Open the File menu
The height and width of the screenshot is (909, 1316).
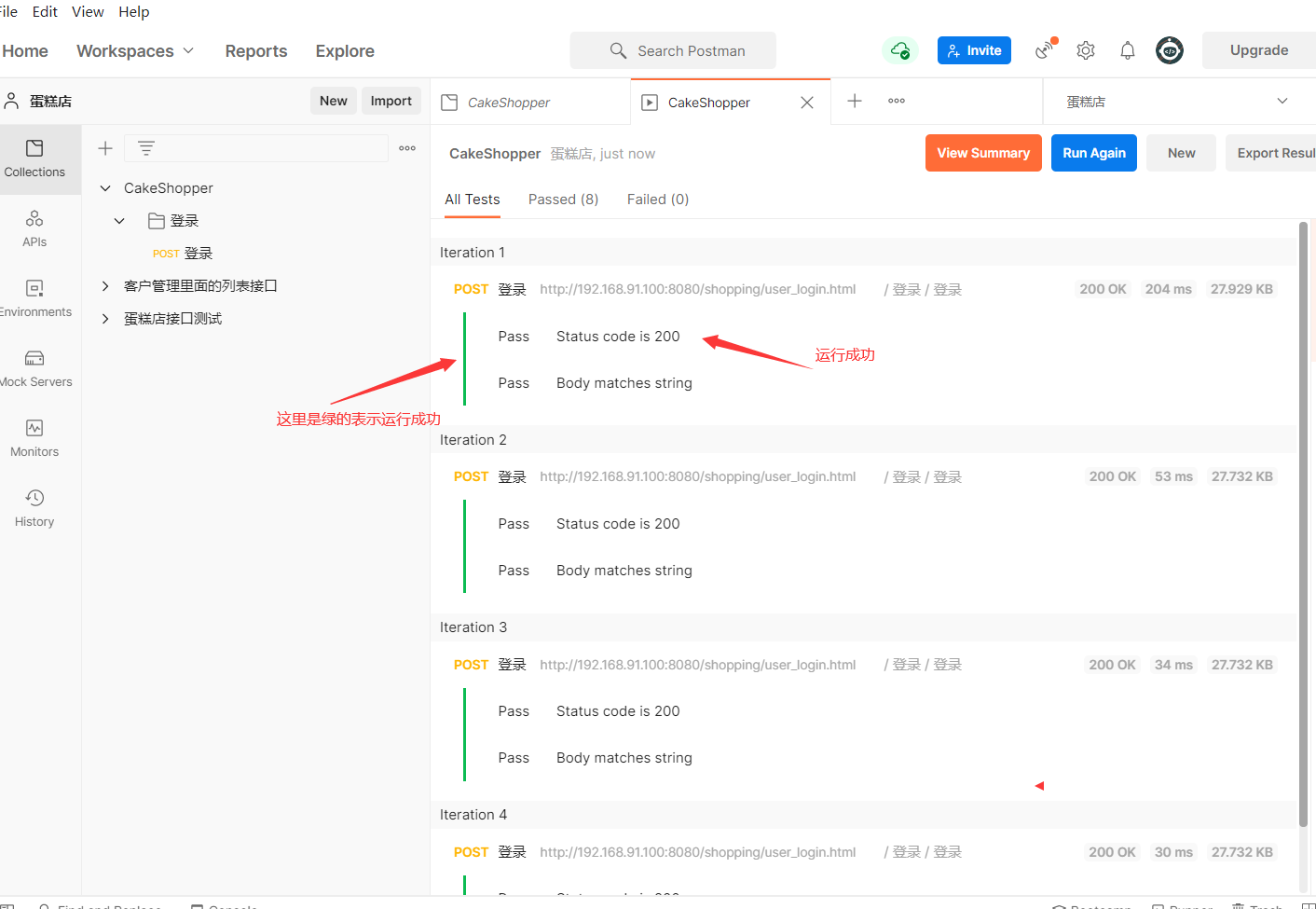[9, 12]
